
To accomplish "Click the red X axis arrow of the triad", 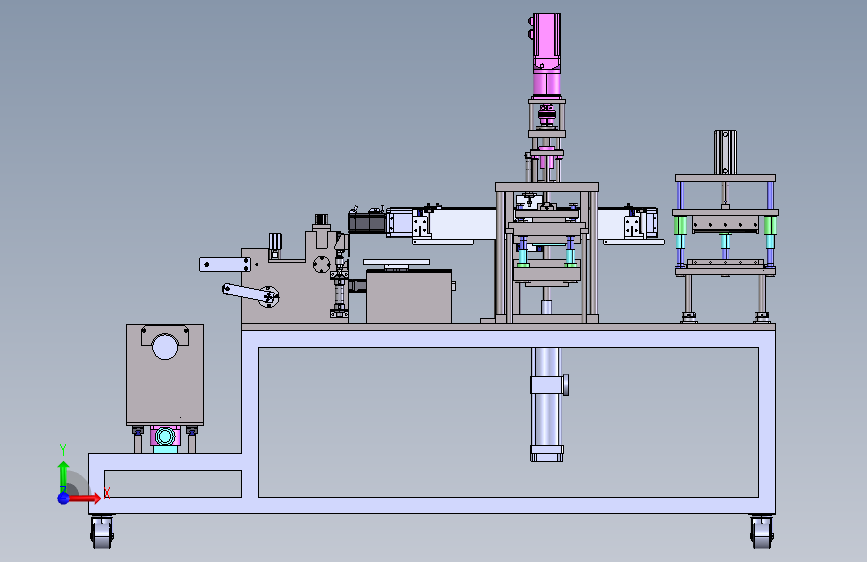I will (84, 498).
